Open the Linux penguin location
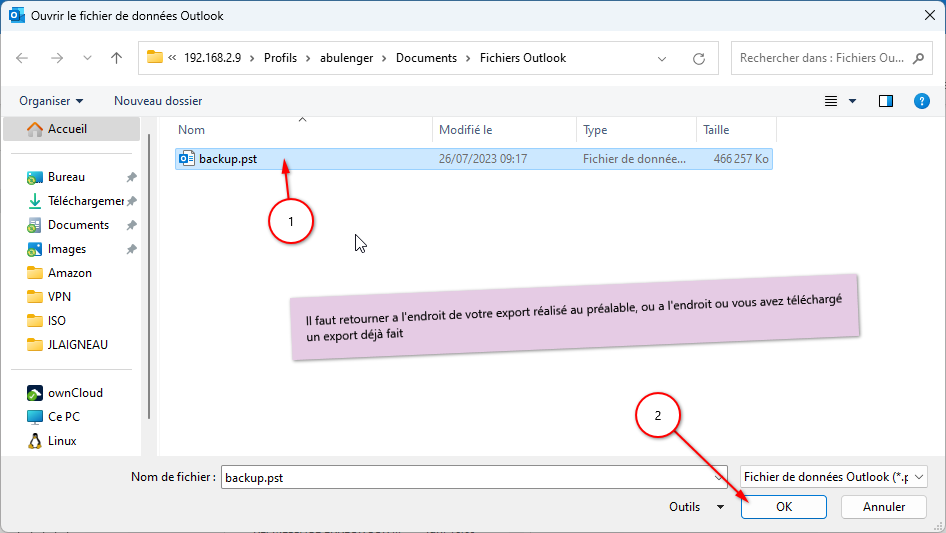 point(35,441)
